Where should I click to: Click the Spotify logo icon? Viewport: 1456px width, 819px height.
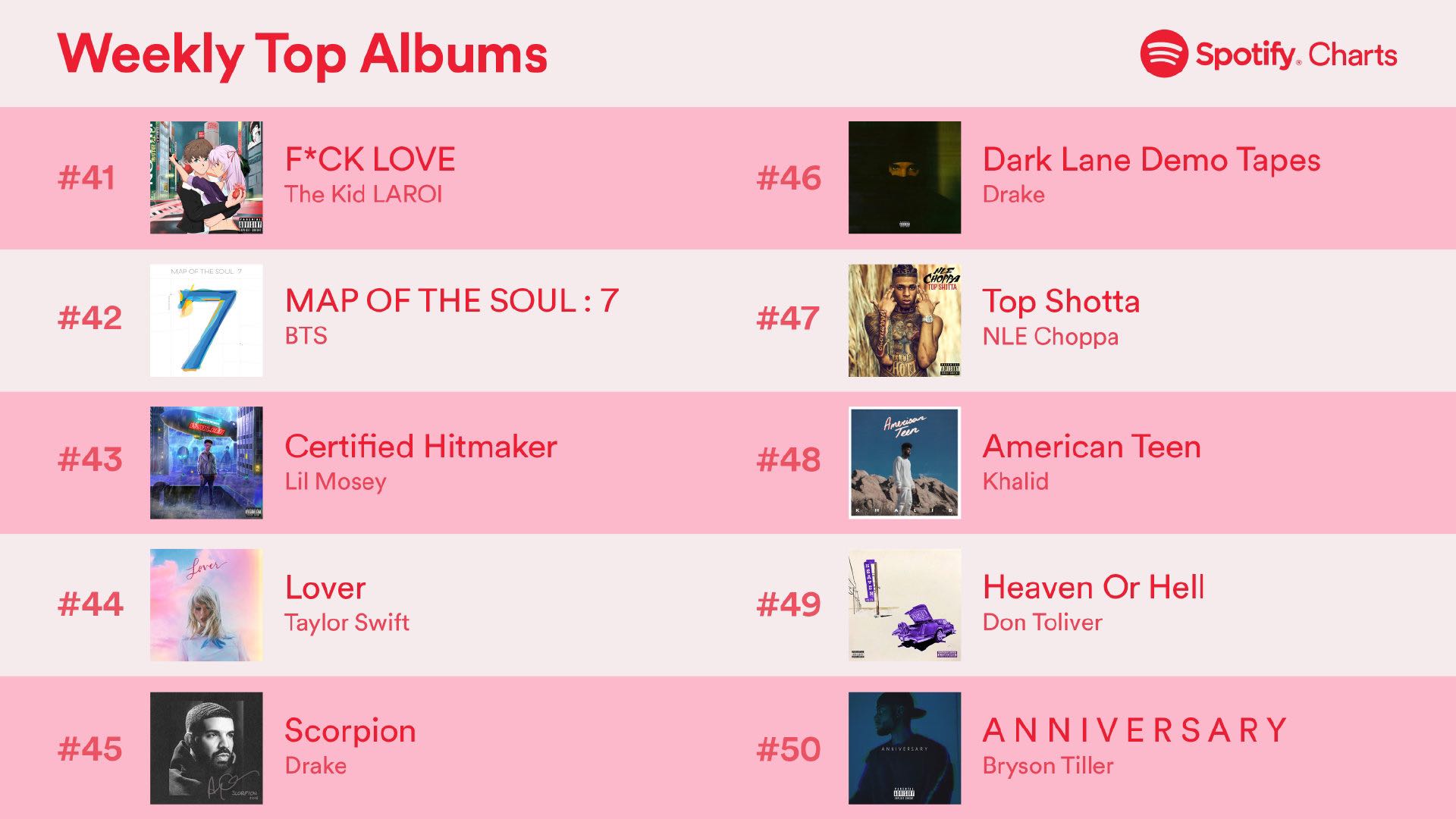(1164, 54)
